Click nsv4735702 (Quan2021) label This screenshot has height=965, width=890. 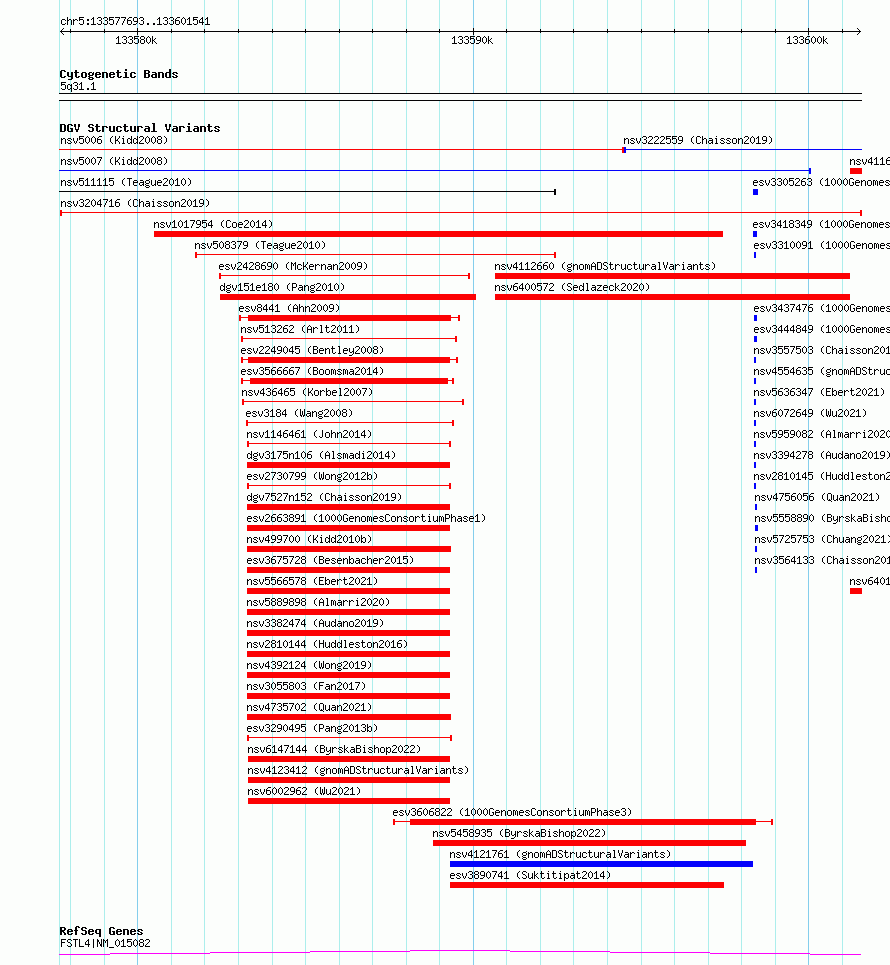pos(309,707)
